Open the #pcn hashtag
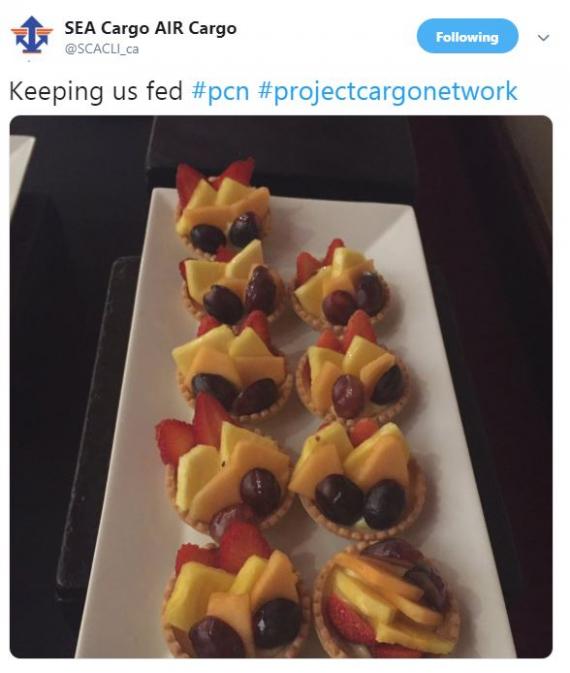 (x=220, y=91)
